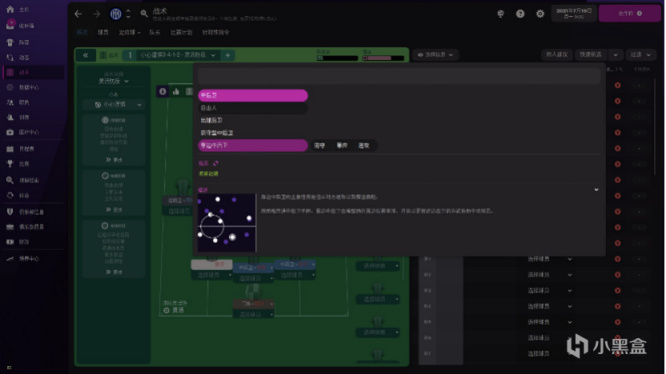Open the Squad (阵容) shirt icon

pyautogui.click(x=10, y=42)
